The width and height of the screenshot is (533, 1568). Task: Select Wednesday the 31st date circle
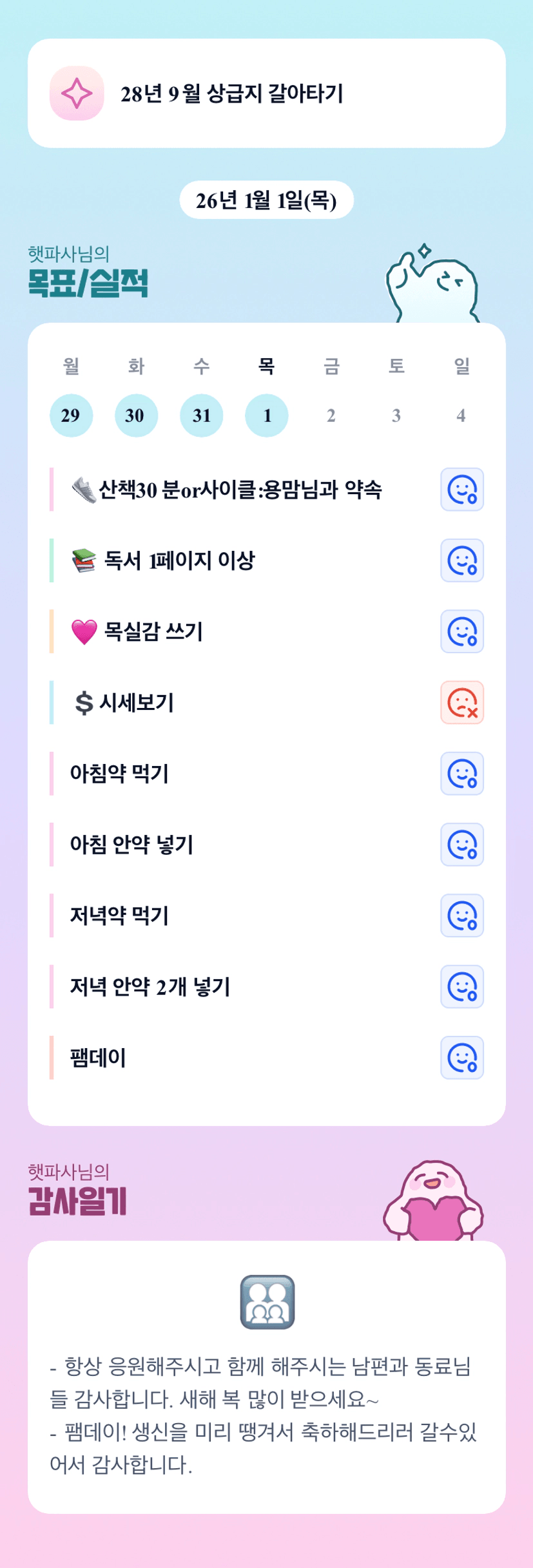tap(201, 416)
